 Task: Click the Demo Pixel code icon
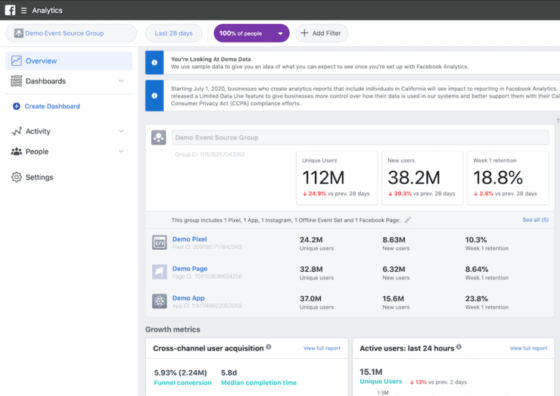tap(159, 242)
